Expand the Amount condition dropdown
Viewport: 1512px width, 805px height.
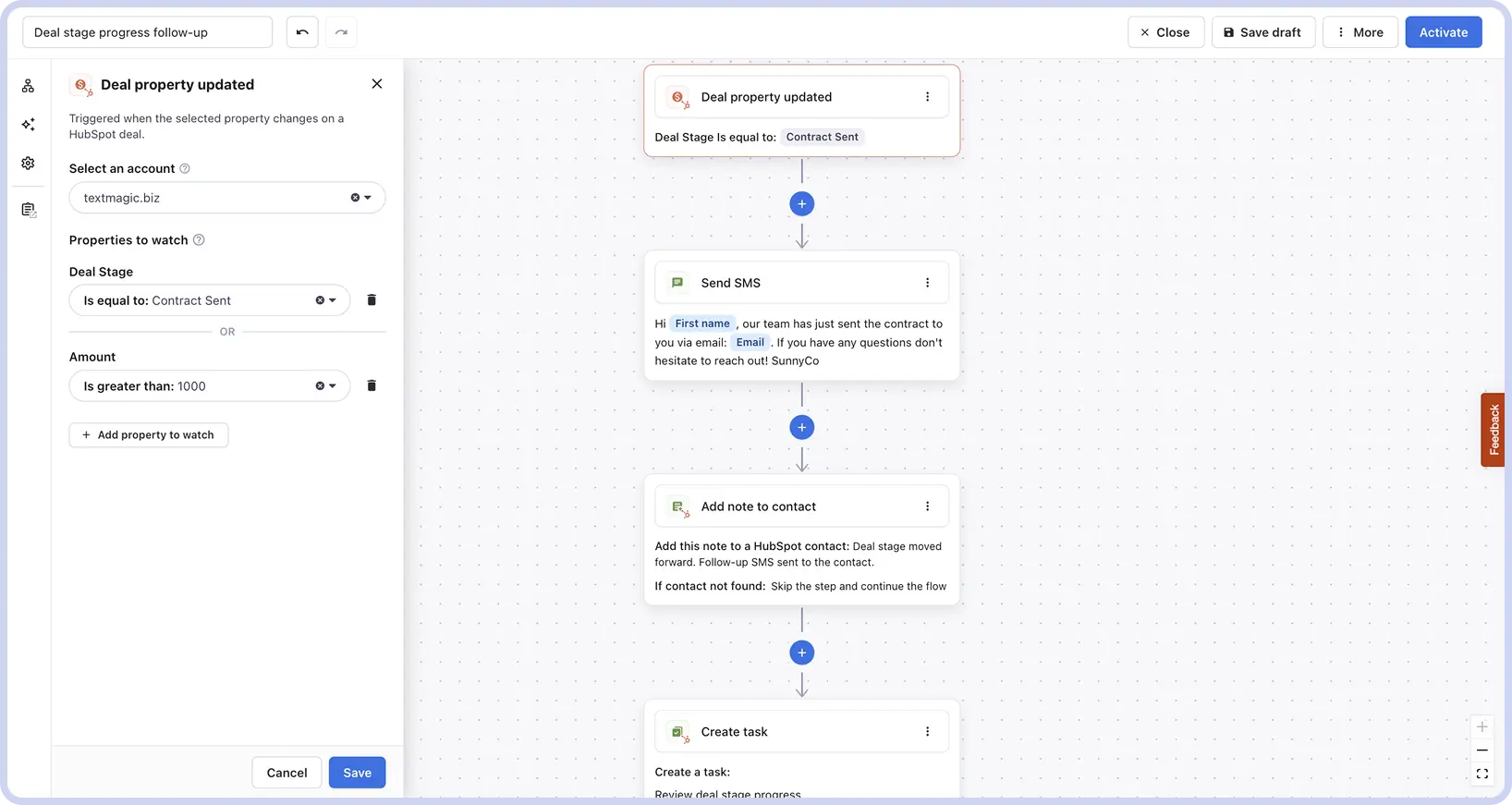click(x=333, y=386)
